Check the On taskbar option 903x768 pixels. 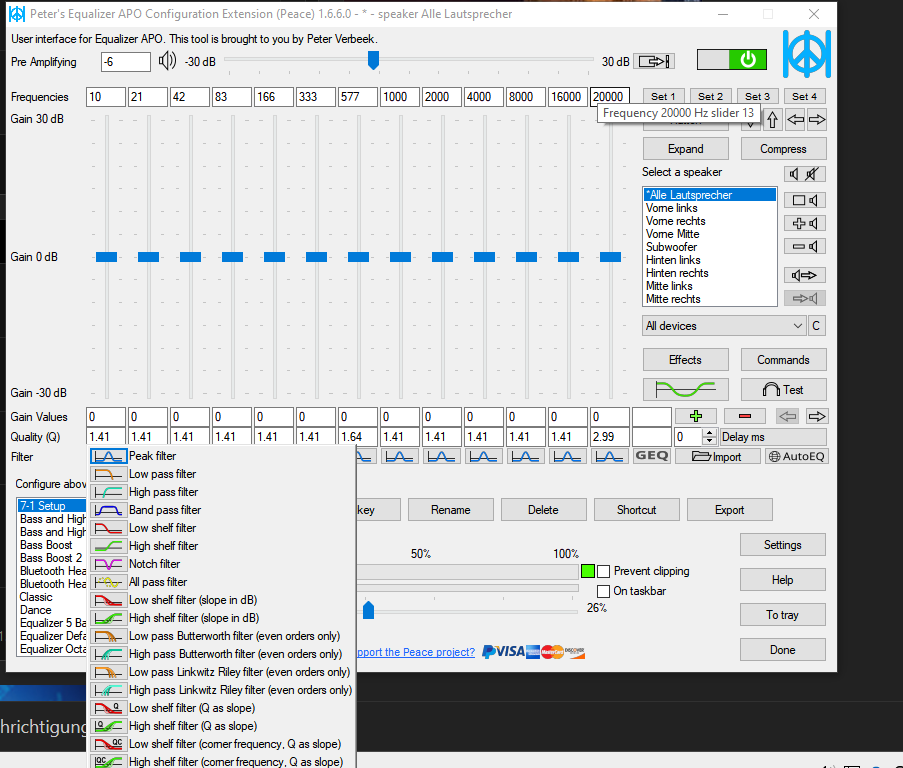tap(604, 591)
